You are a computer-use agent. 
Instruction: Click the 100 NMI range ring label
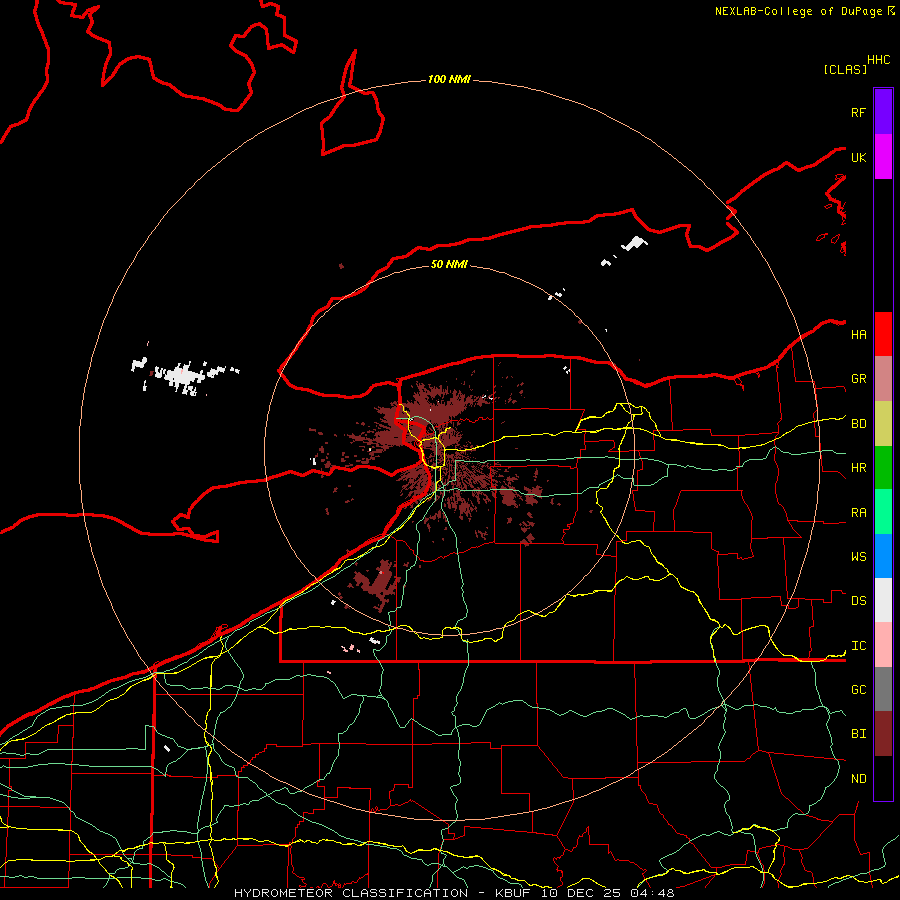click(x=449, y=79)
